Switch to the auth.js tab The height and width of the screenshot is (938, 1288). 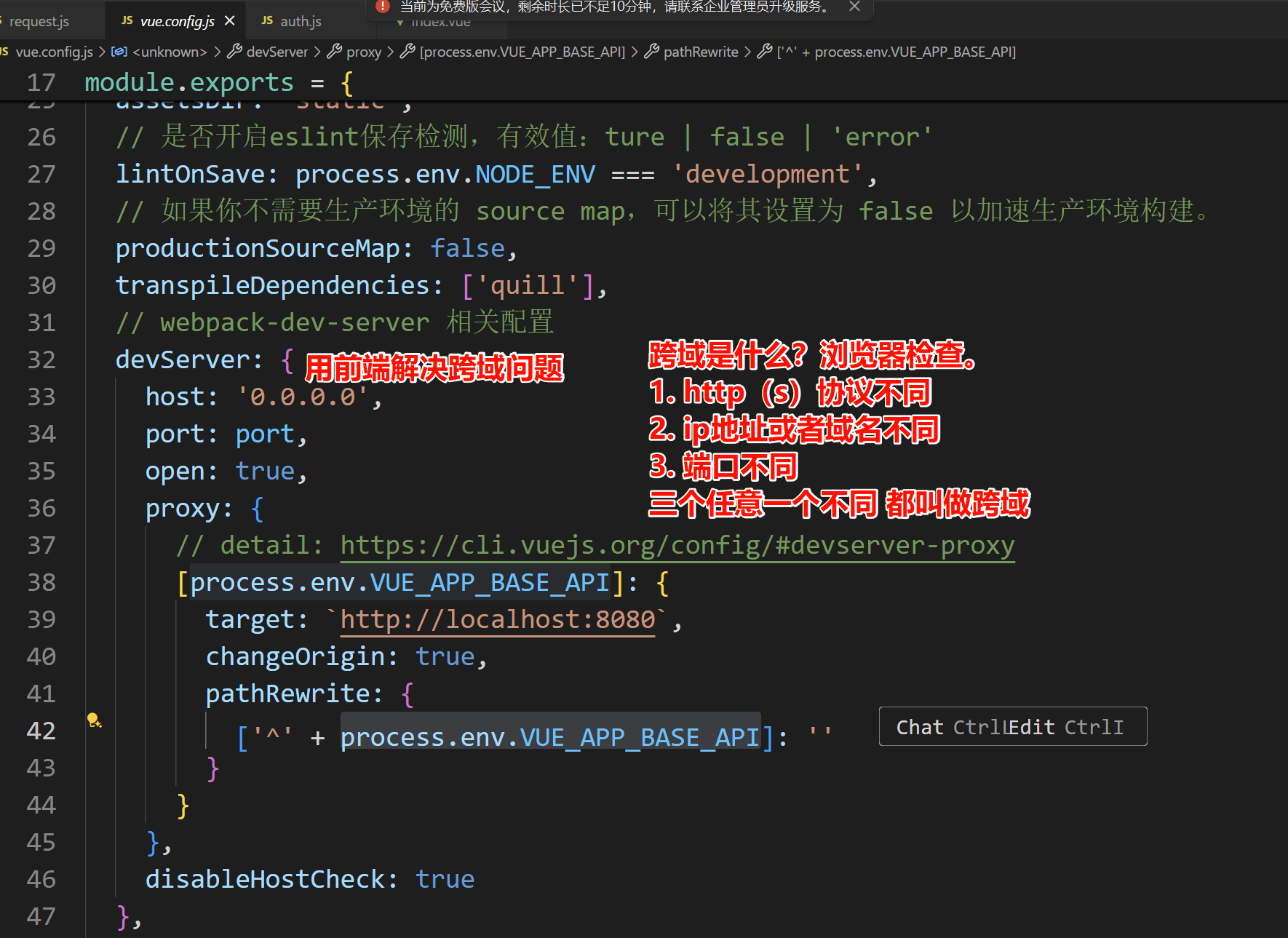pos(301,21)
